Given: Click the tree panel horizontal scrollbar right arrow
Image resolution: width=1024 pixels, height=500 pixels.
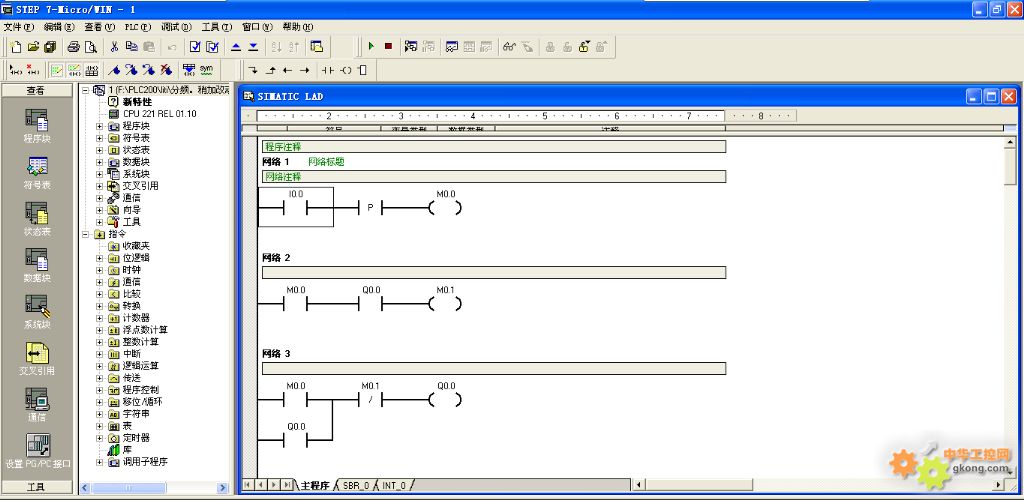Looking at the screenshot, I should (223, 488).
